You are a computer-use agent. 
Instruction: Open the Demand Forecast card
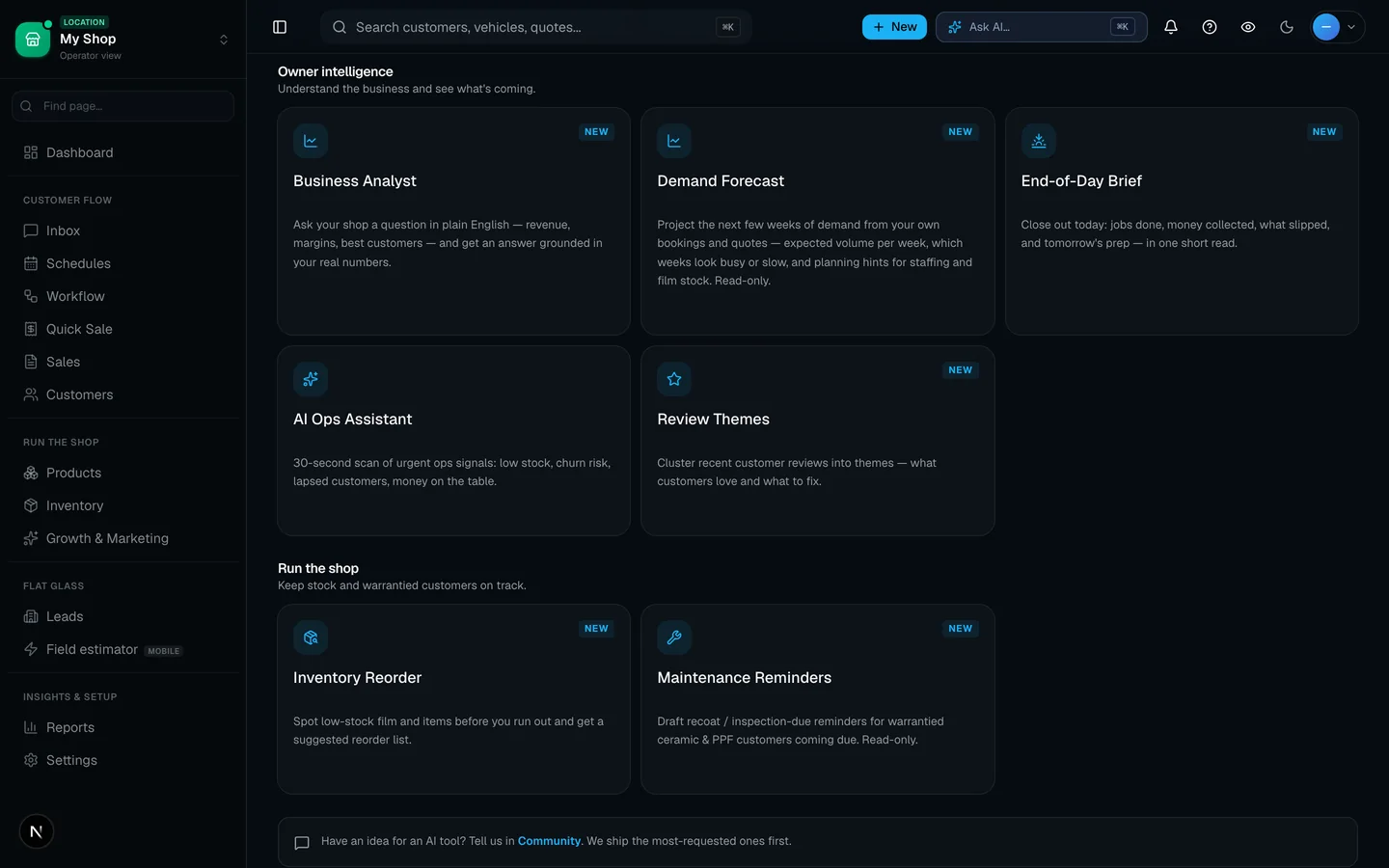point(818,221)
